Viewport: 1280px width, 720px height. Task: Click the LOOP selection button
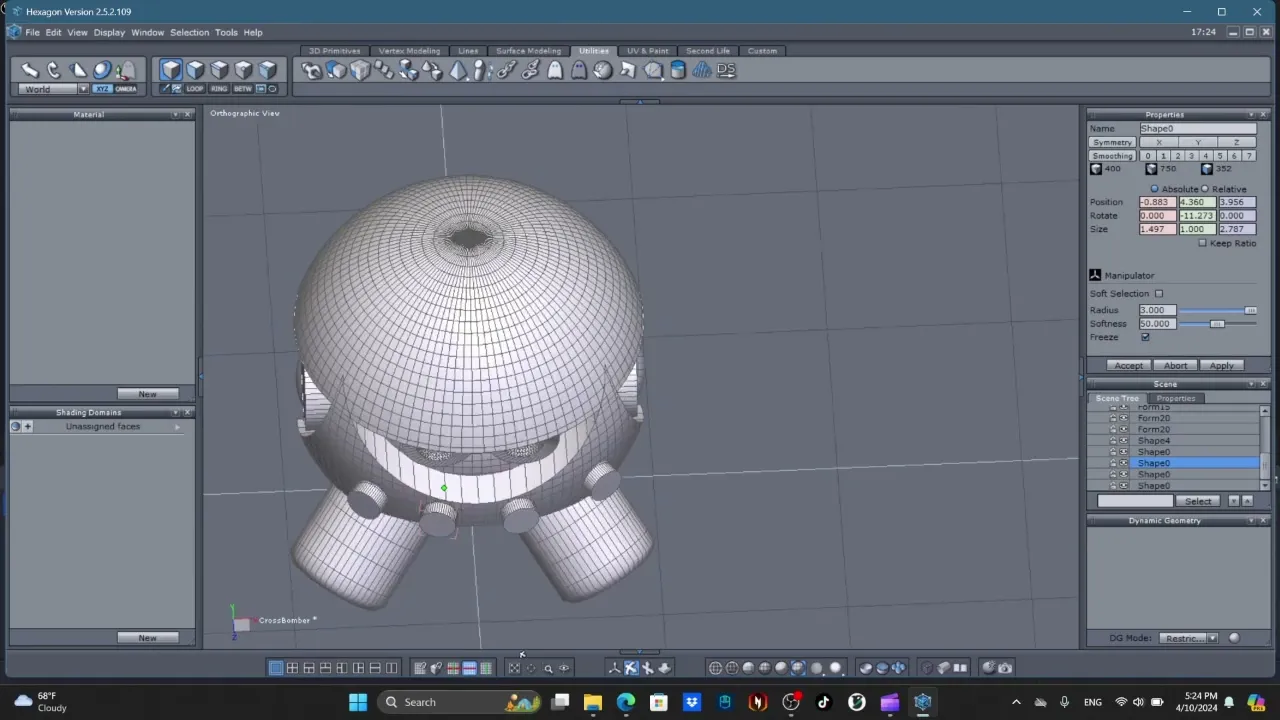click(194, 89)
